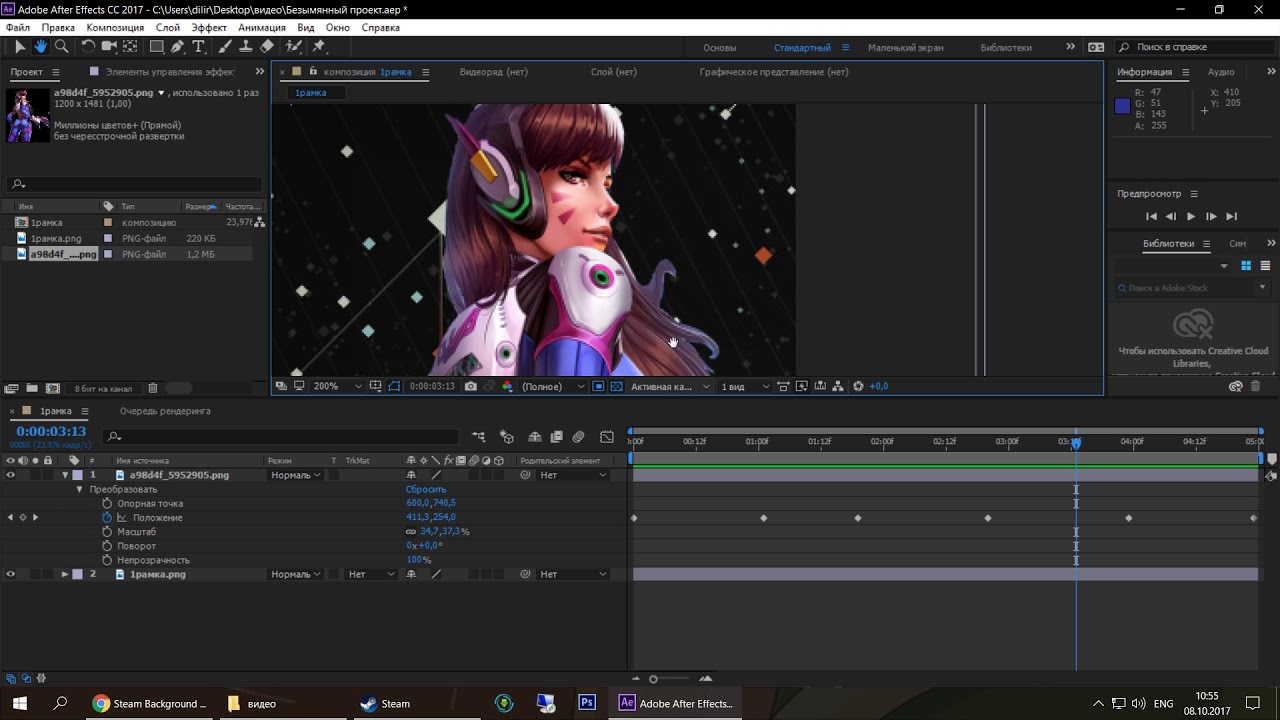The width and height of the screenshot is (1280, 720).
Task: Toggle composition viewer lock icon
Action: pos(314,72)
